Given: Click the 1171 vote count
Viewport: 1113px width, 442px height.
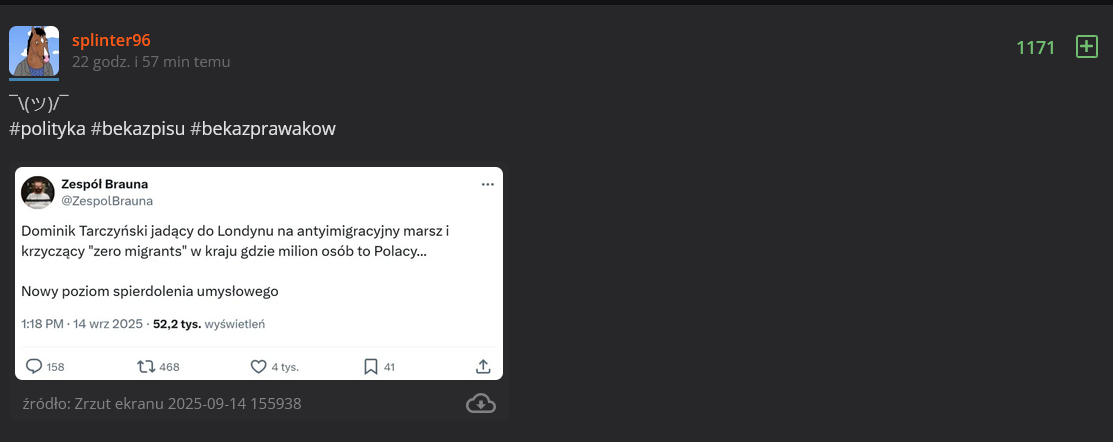Looking at the screenshot, I should pyautogui.click(x=1036, y=48).
